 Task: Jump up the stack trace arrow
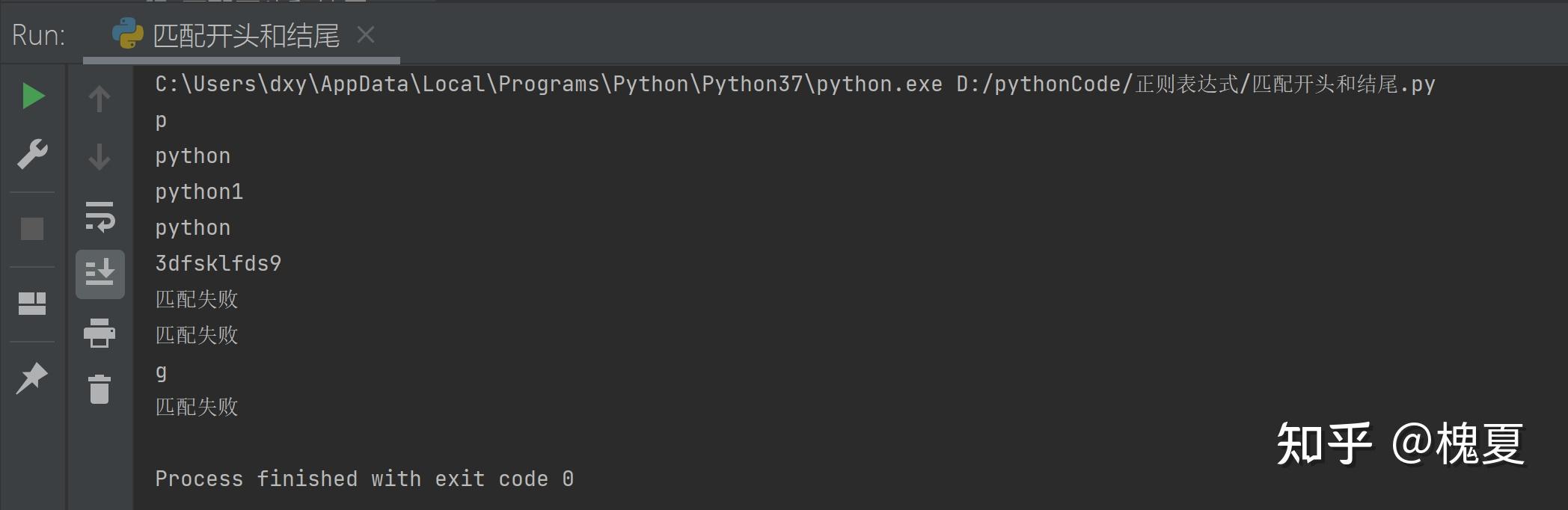pyautogui.click(x=99, y=99)
